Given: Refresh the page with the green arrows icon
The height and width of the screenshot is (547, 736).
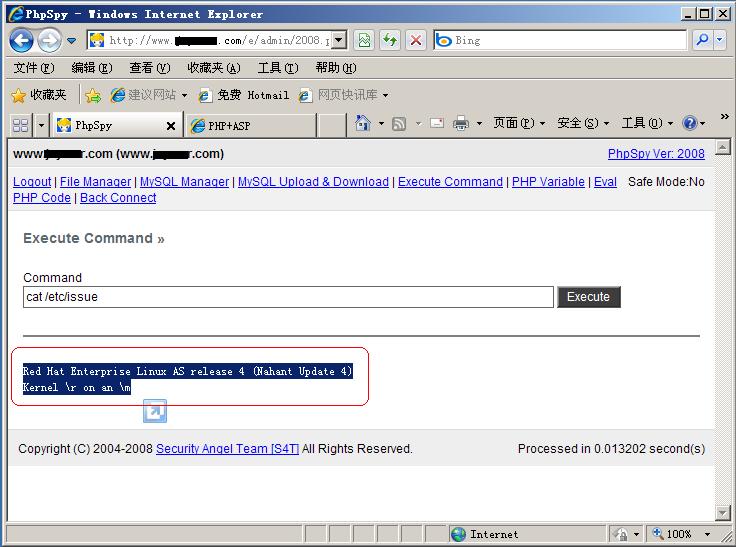Looking at the screenshot, I should (x=390, y=40).
